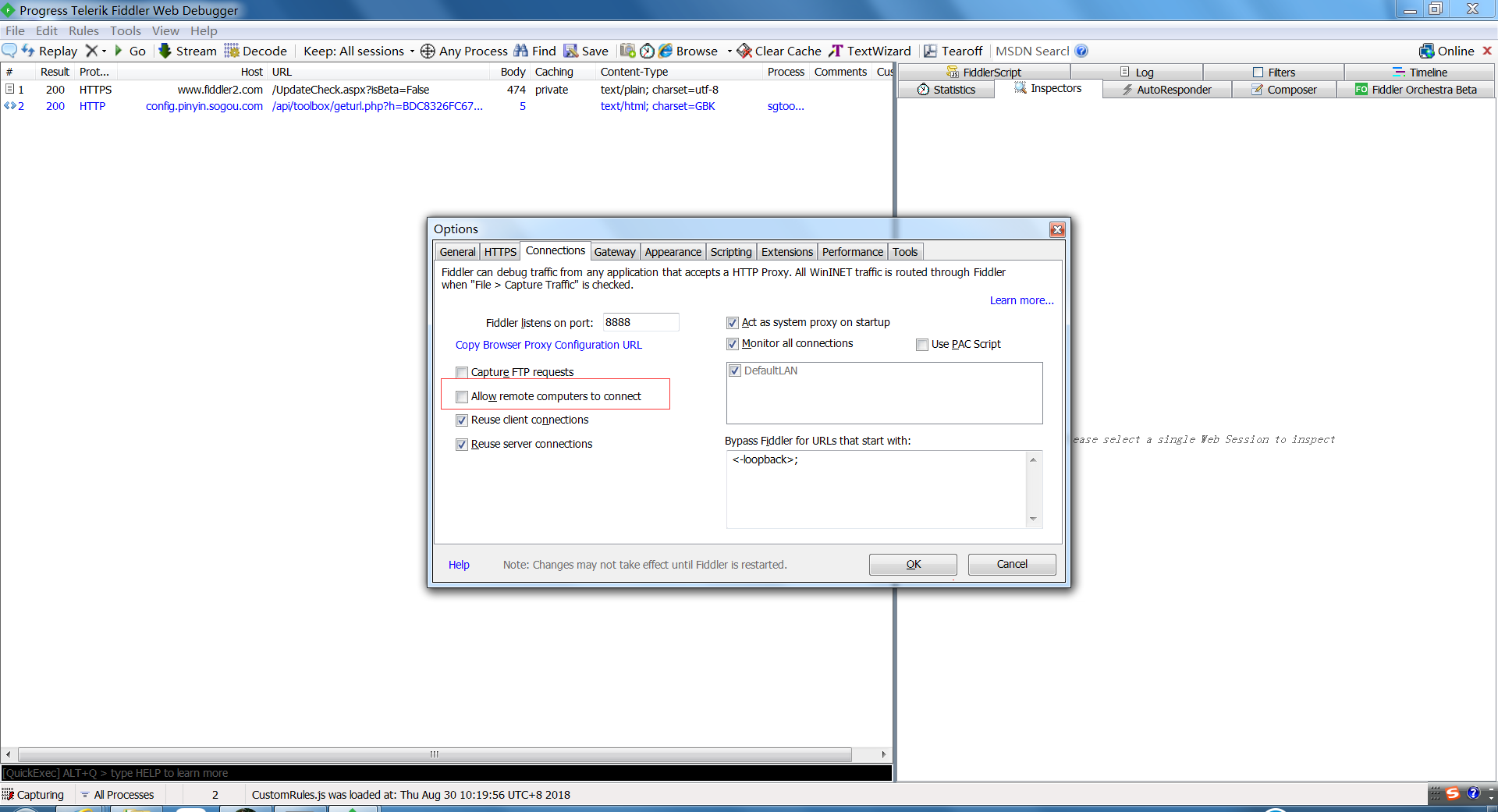
Task: Toggle the Decode toolbar button
Action: coord(256,51)
